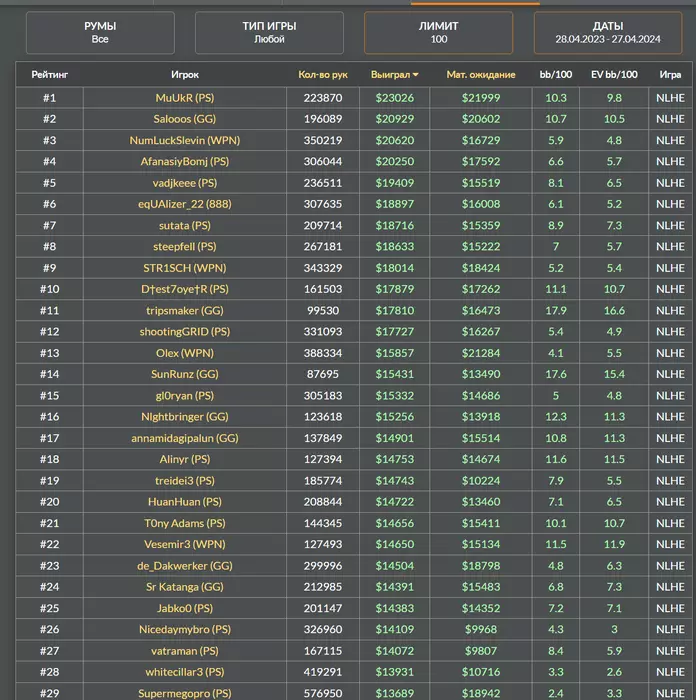696x700 pixels.
Task: Open player treidei3 (PS)
Action: (185, 480)
